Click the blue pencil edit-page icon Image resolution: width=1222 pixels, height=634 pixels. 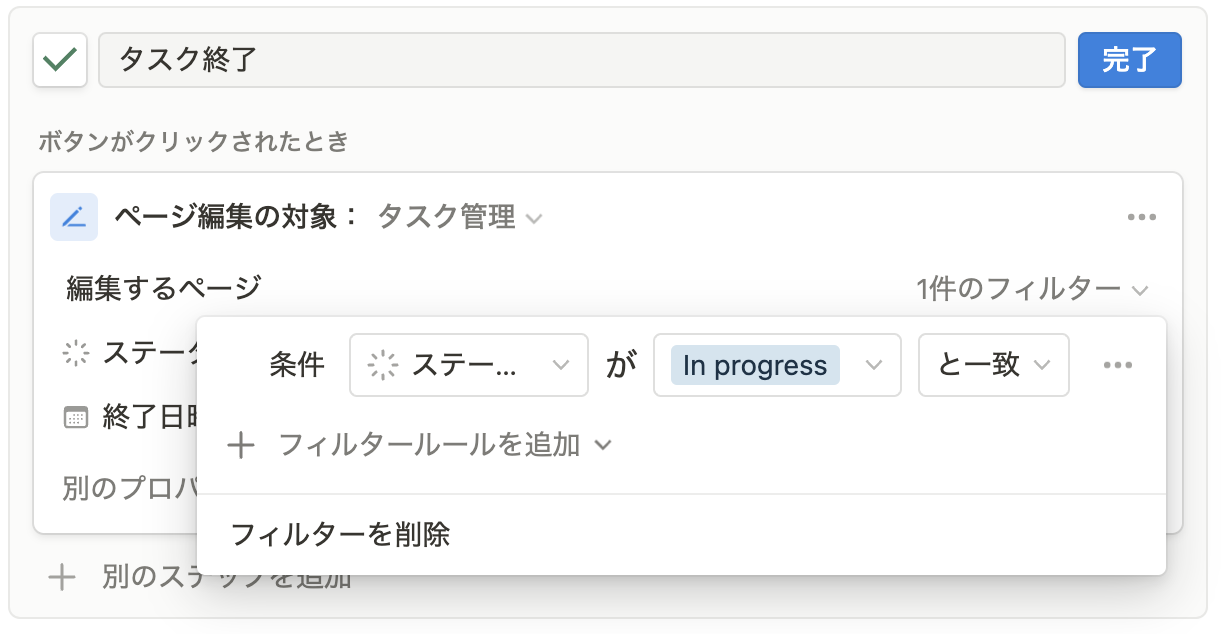(x=74, y=217)
